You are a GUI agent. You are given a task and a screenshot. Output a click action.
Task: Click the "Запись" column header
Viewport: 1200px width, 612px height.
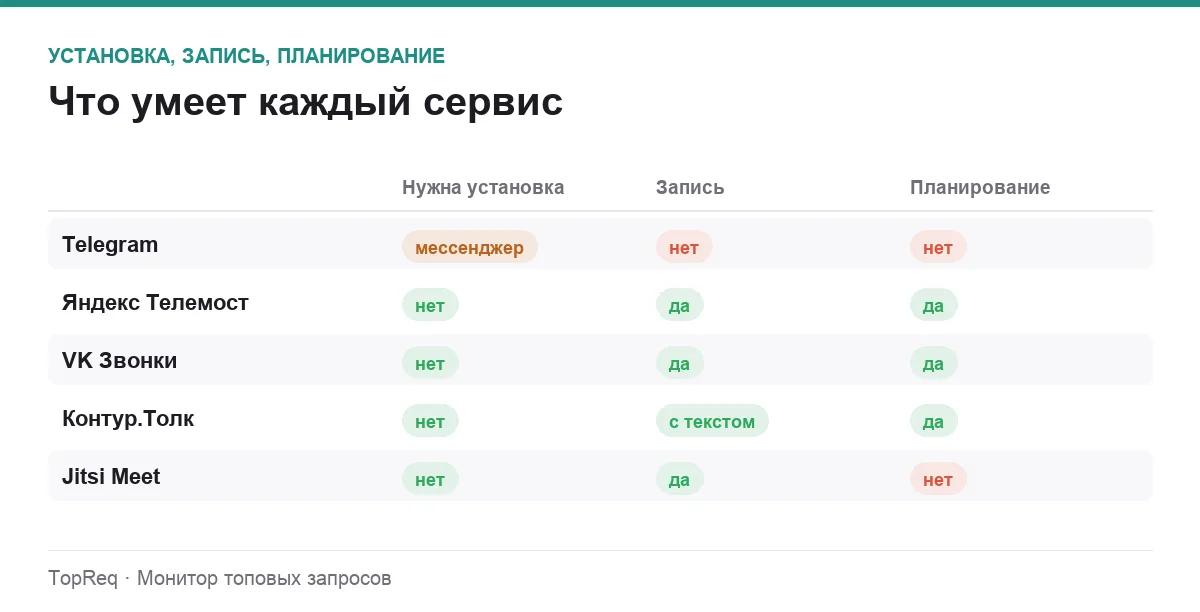pyautogui.click(x=690, y=187)
